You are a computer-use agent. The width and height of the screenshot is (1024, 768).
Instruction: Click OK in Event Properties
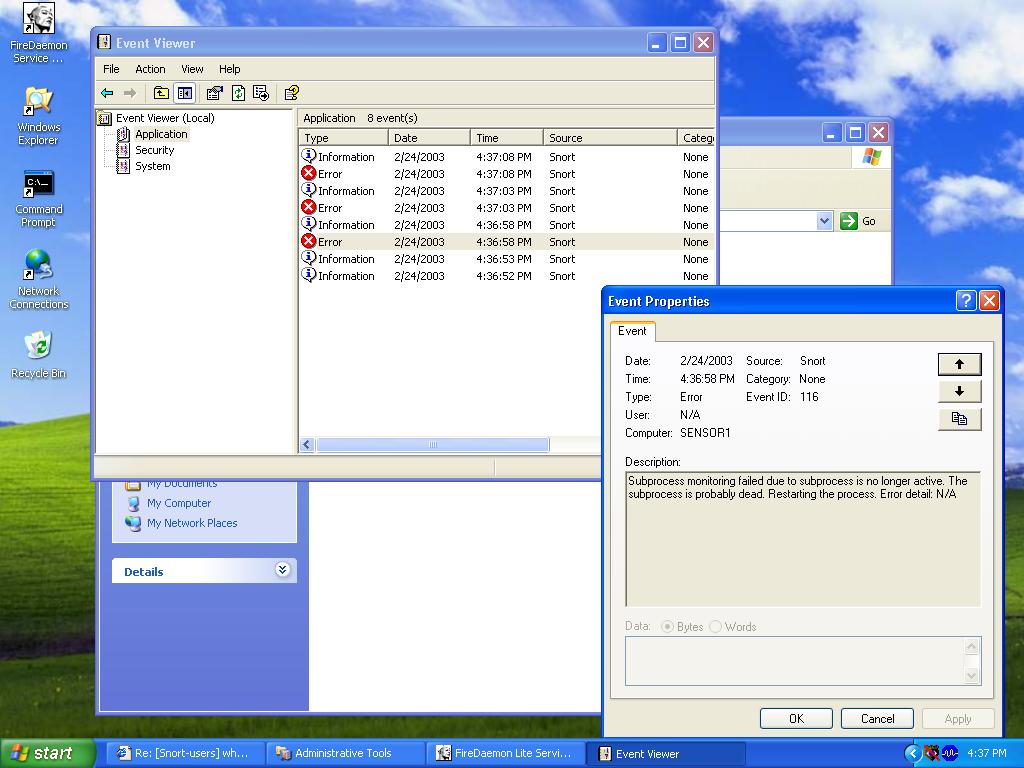[x=796, y=718]
